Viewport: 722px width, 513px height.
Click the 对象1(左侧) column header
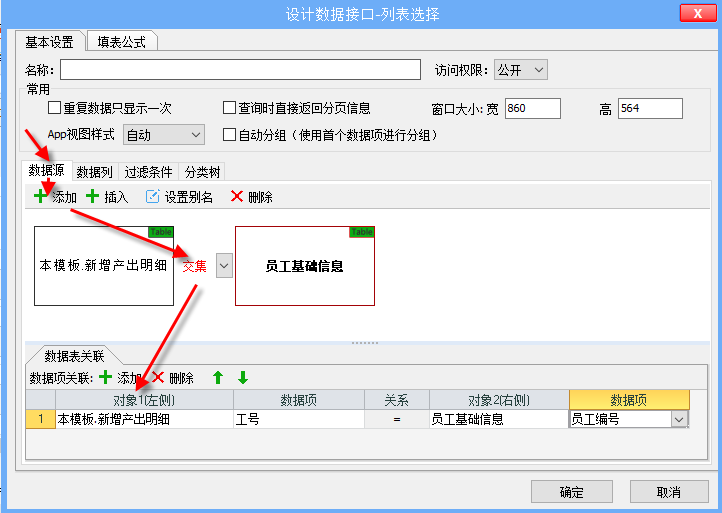(144, 400)
